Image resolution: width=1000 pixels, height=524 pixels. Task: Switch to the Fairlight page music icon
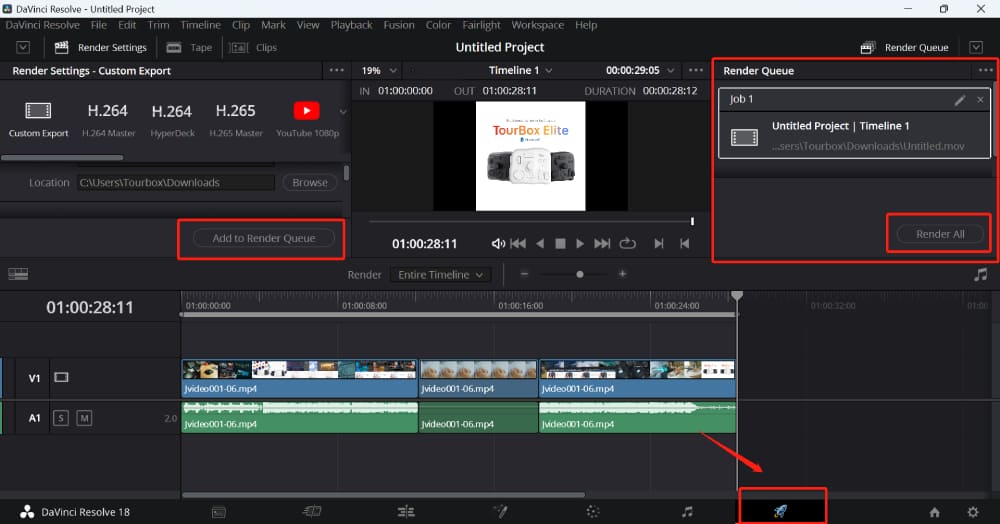click(x=687, y=512)
